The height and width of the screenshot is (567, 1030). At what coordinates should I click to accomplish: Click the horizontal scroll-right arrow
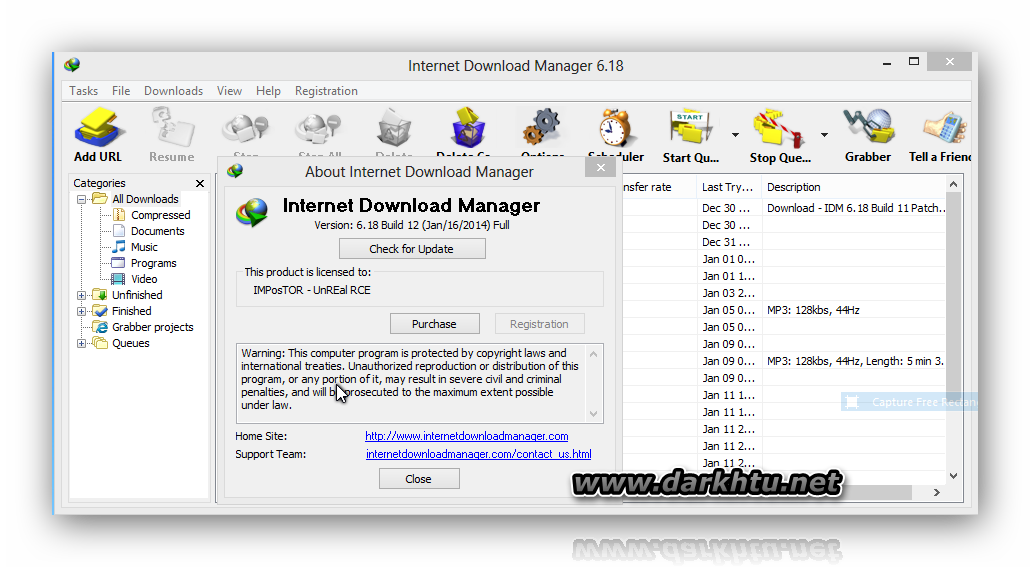[937, 492]
